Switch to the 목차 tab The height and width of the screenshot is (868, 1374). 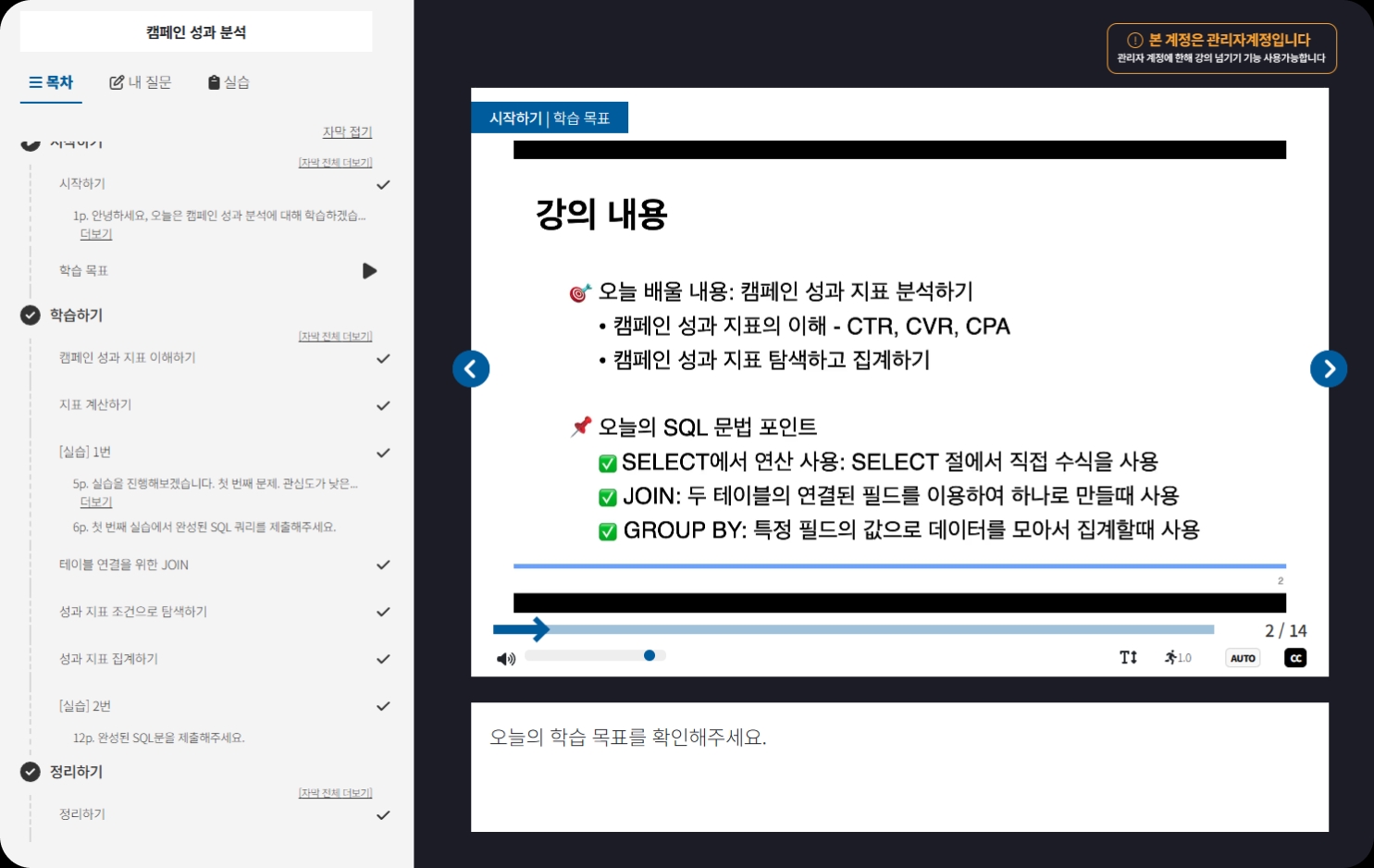tap(51, 82)
